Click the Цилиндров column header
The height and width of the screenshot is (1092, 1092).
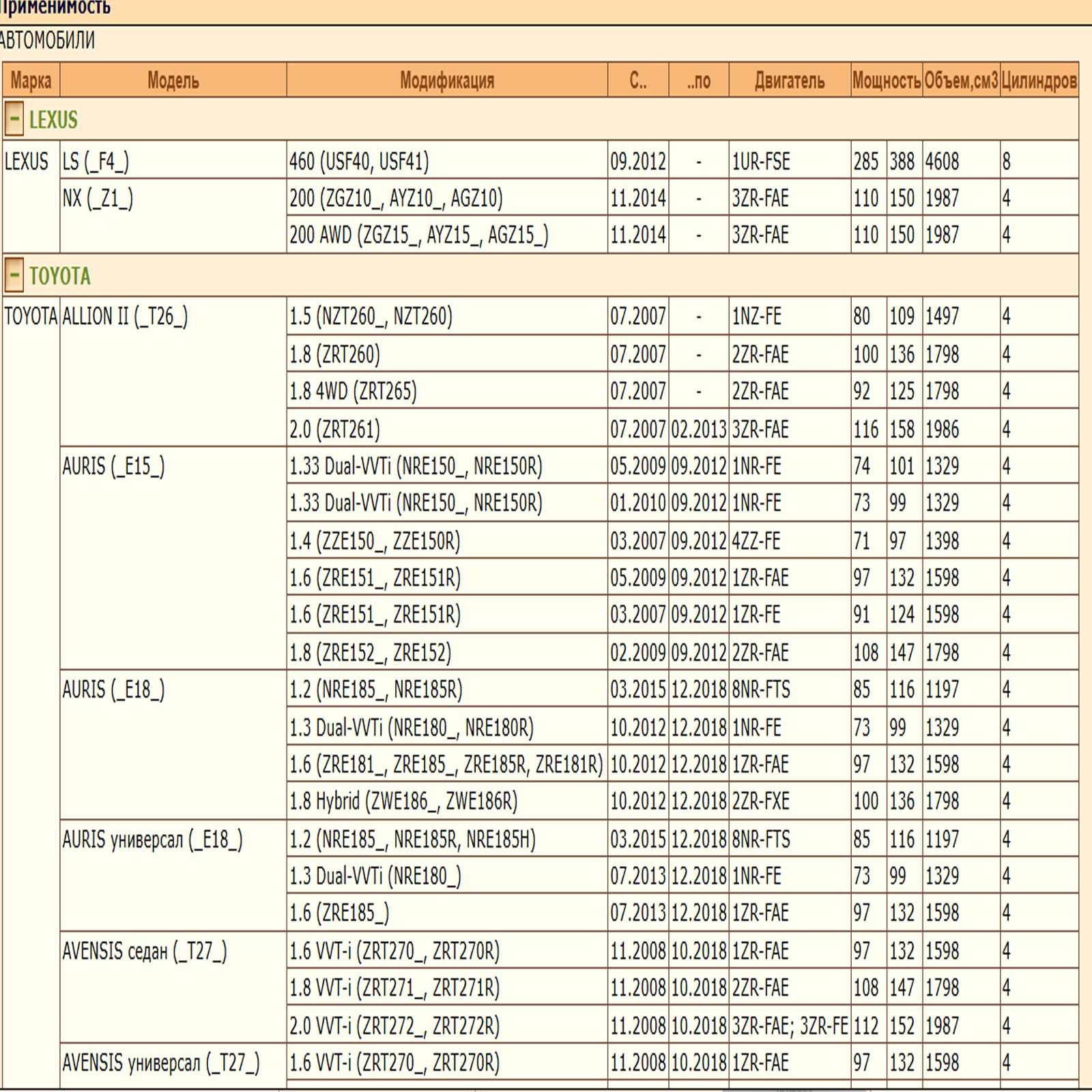[x=1039, y=81]
